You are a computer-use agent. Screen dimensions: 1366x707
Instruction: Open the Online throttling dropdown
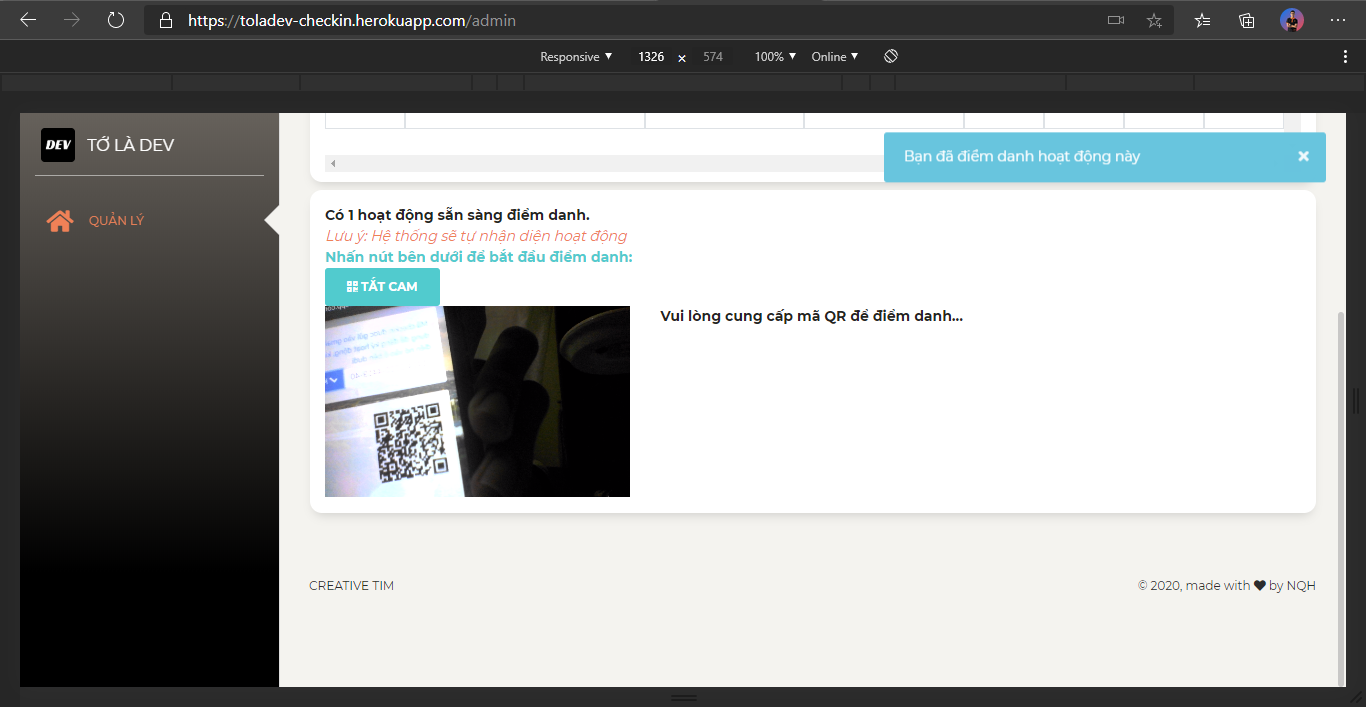tap(835, 57)
